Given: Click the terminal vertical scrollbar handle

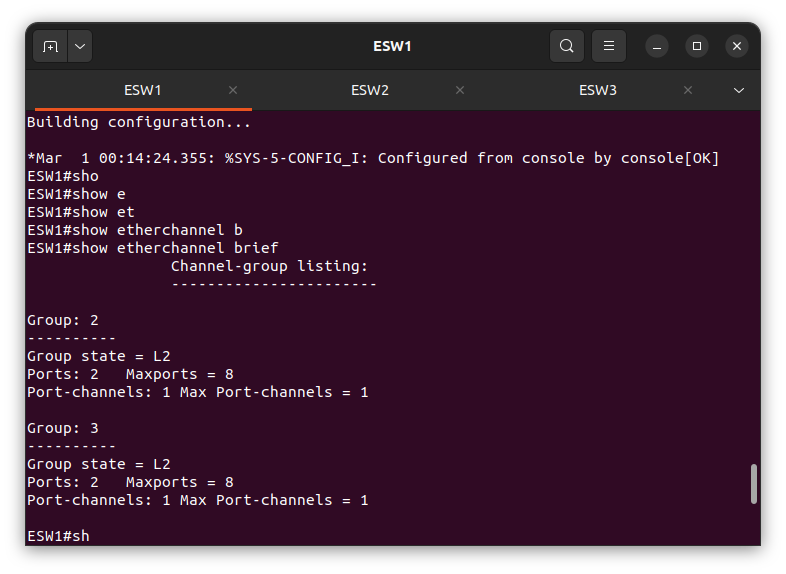Looking at the screenshot, I should coord(753,484).
